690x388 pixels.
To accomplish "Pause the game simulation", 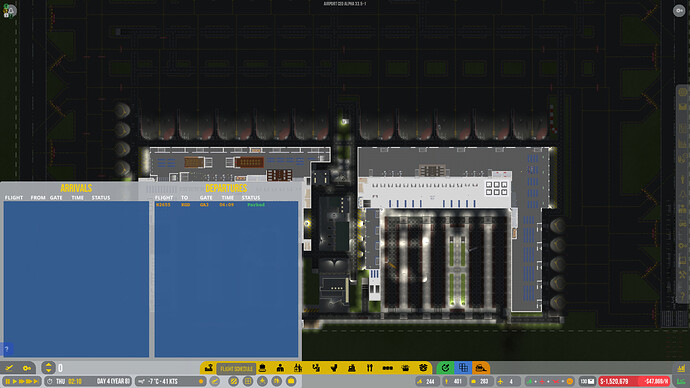I will point(7,381).
